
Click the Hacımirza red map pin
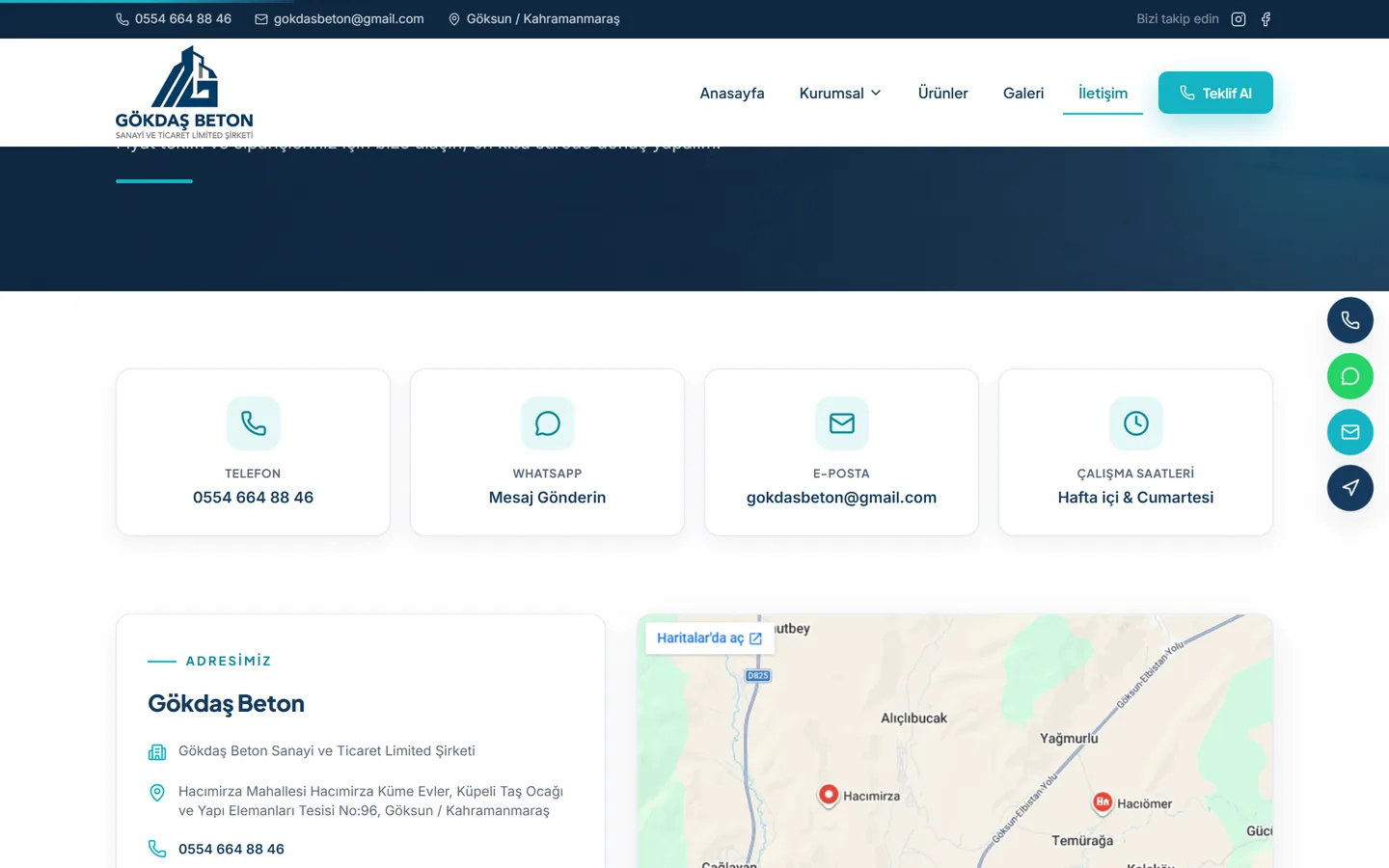point(829,796)
